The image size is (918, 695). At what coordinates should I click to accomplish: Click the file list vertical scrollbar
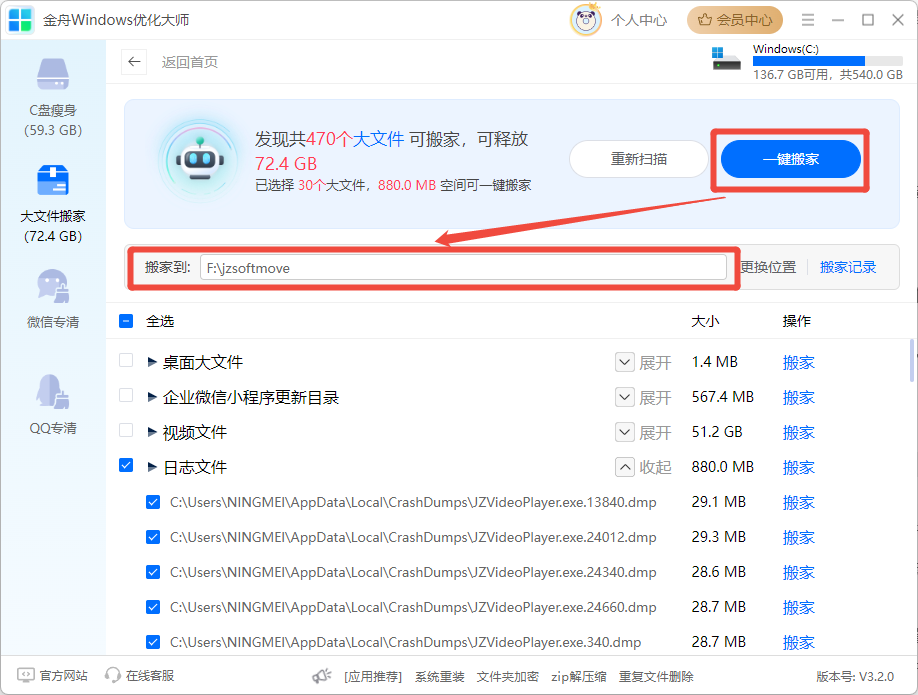[912, 360]
